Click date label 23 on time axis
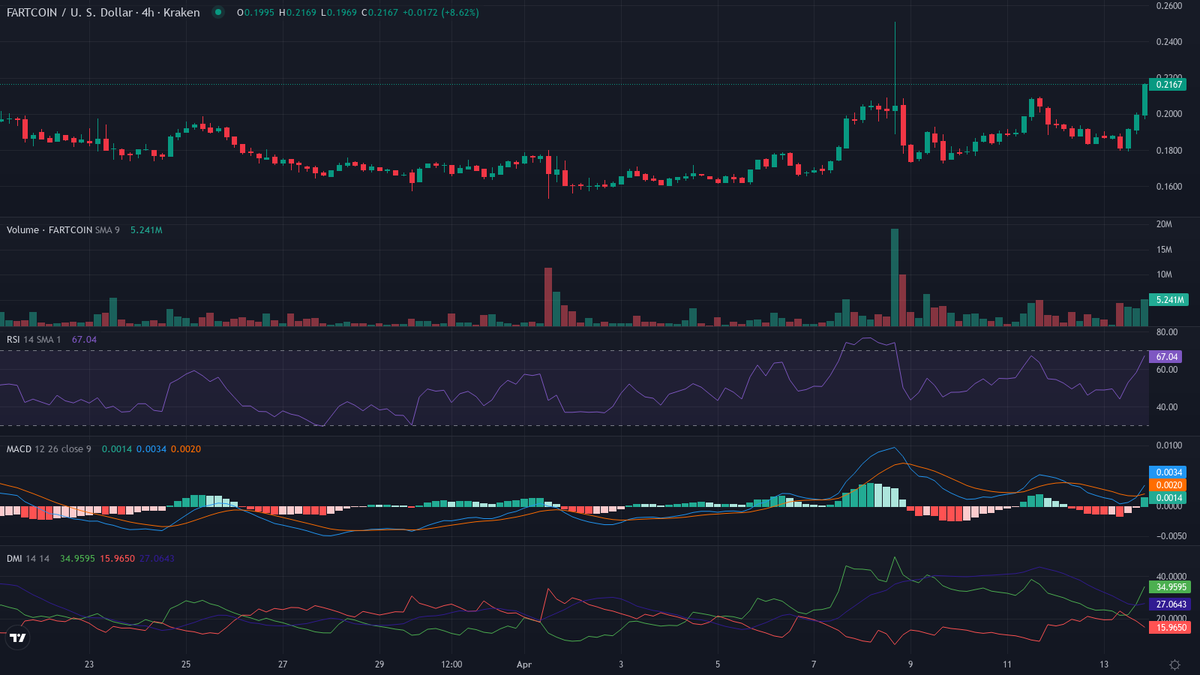This screenshot has height=675, width=1200. (89, 664)
